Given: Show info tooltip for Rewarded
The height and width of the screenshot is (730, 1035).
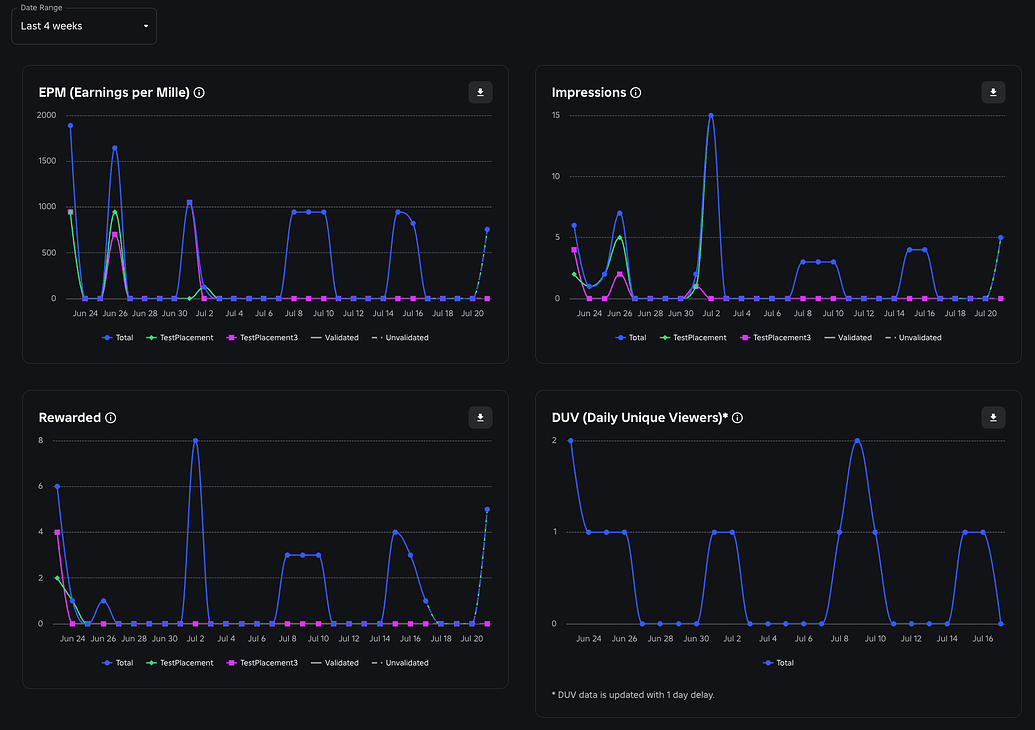Looking at the screenshot, I should pos(111,418).
